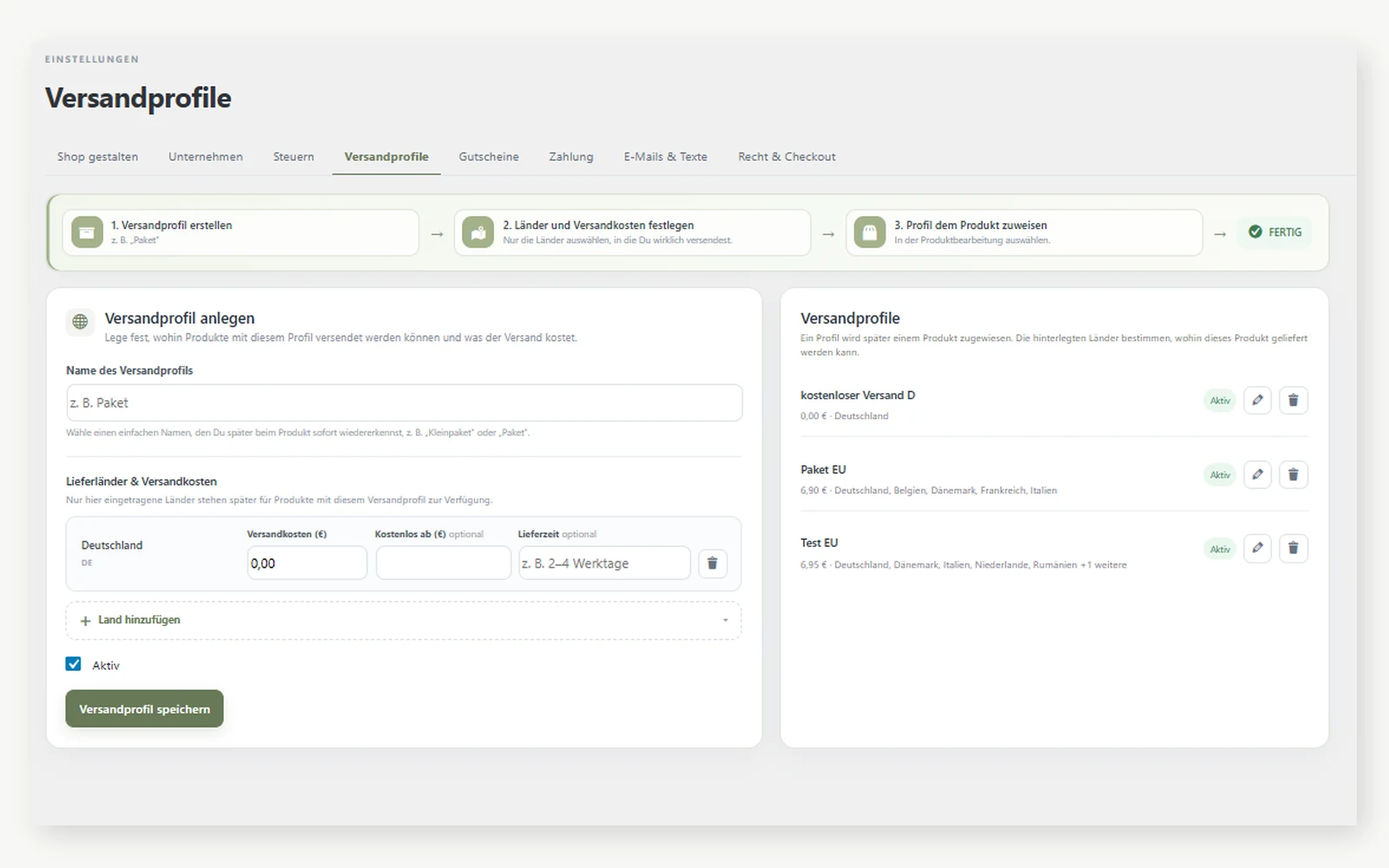The height and width of the screenshot is (868, 1389).
Task: Click the globe icon beside Versandprofil anlegen
Action: 80,322
